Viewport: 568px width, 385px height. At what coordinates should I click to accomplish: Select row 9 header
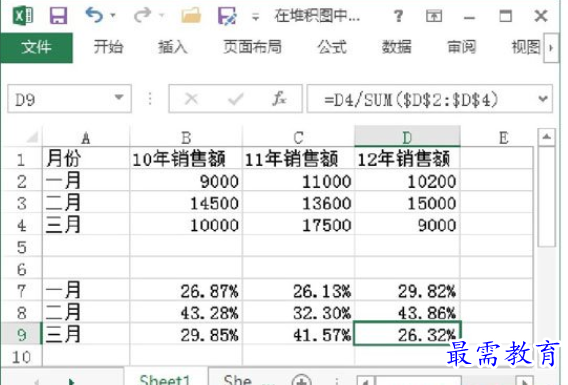pos(21,335)
